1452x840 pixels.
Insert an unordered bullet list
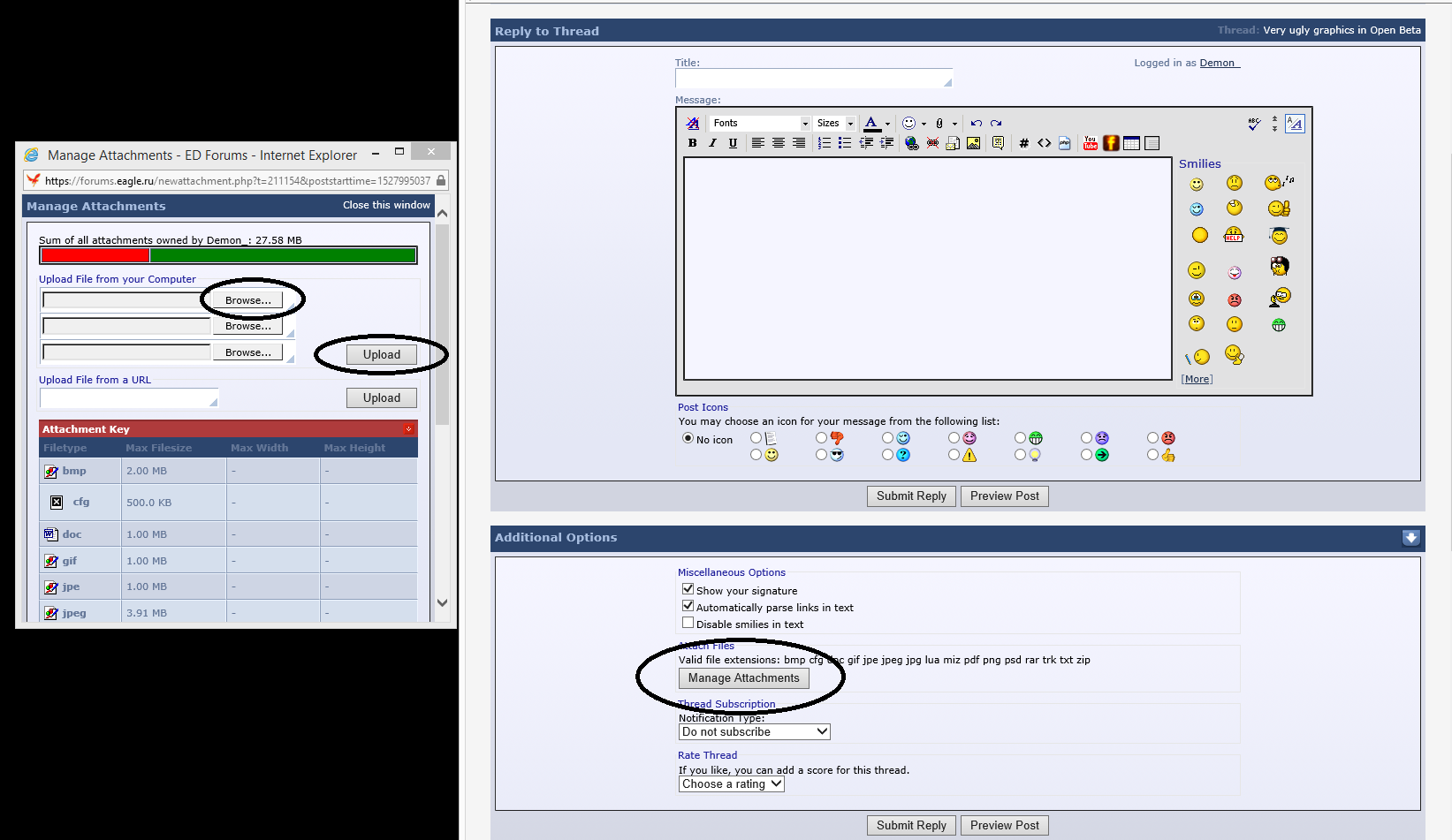845,143
